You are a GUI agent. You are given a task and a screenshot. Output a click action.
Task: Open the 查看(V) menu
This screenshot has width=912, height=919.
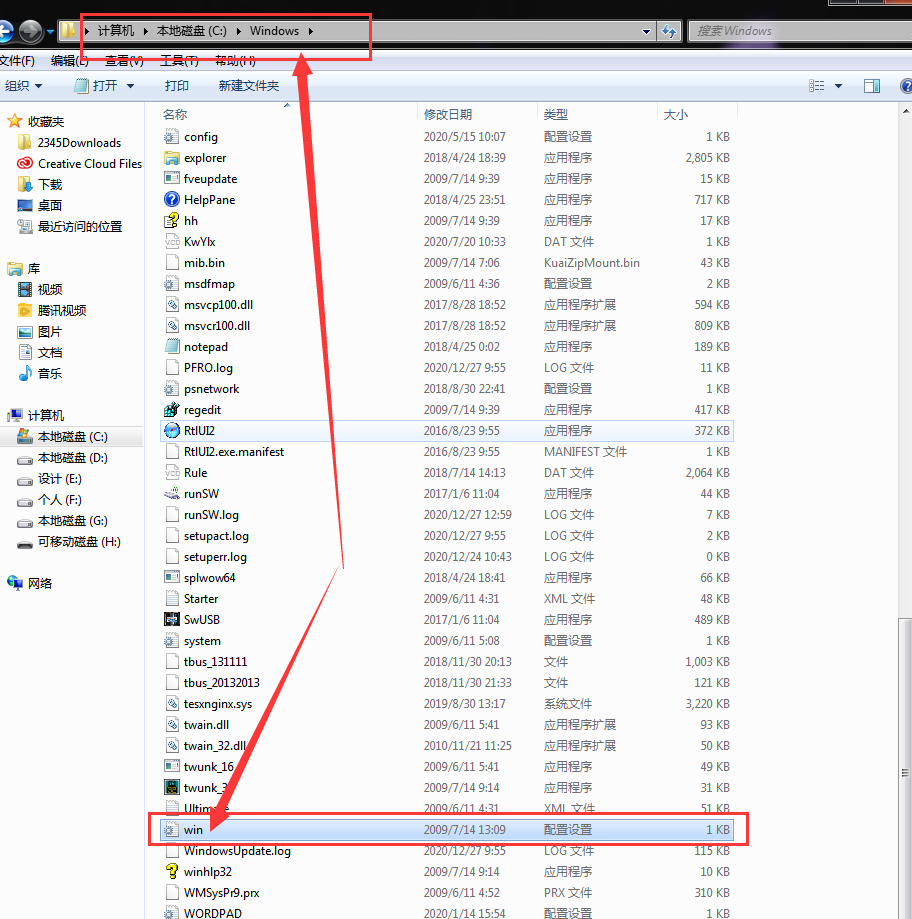point(124,60)
